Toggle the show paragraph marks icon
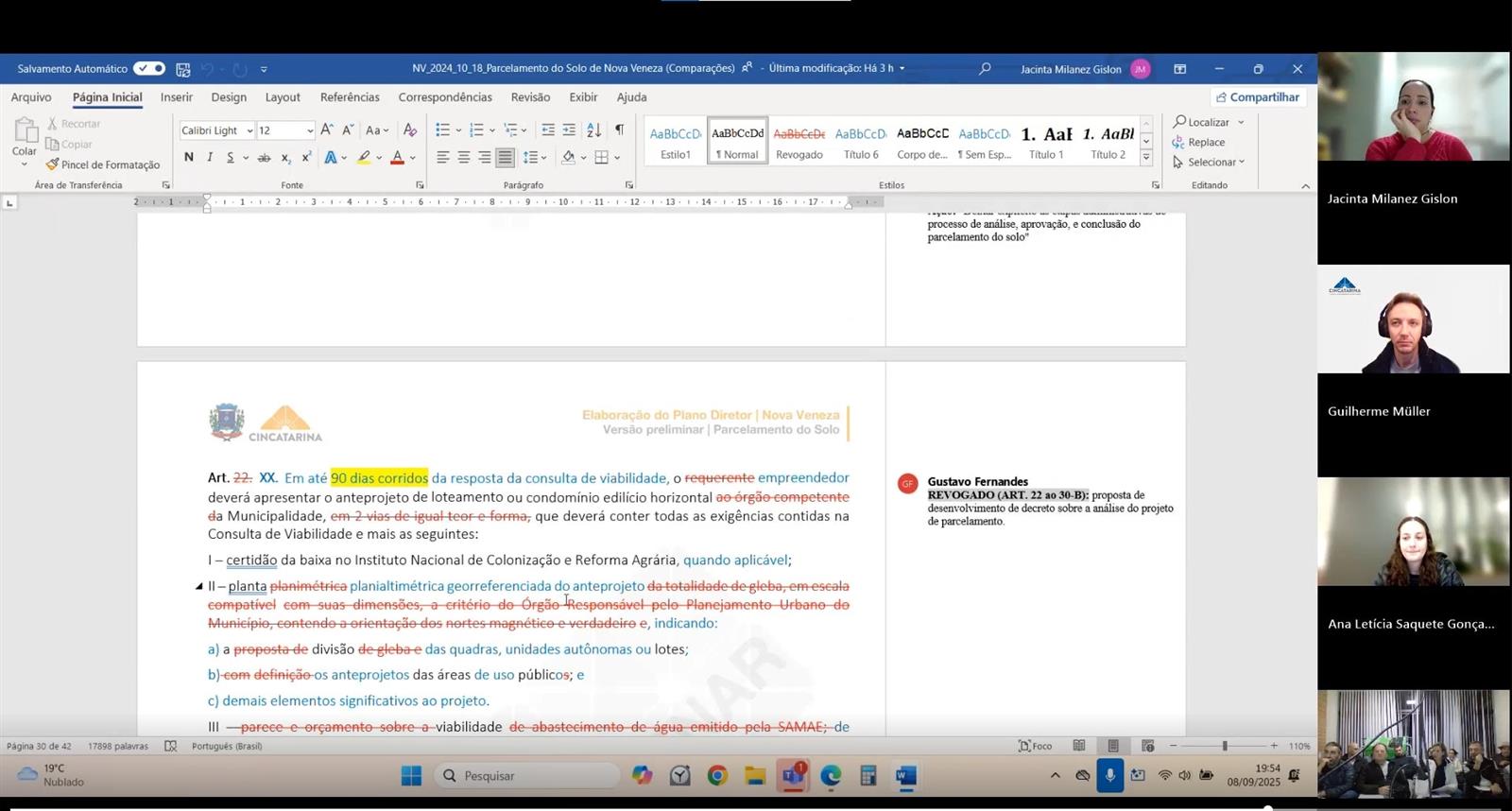Viewport: 1512px width, 811px height. [619, 130]
